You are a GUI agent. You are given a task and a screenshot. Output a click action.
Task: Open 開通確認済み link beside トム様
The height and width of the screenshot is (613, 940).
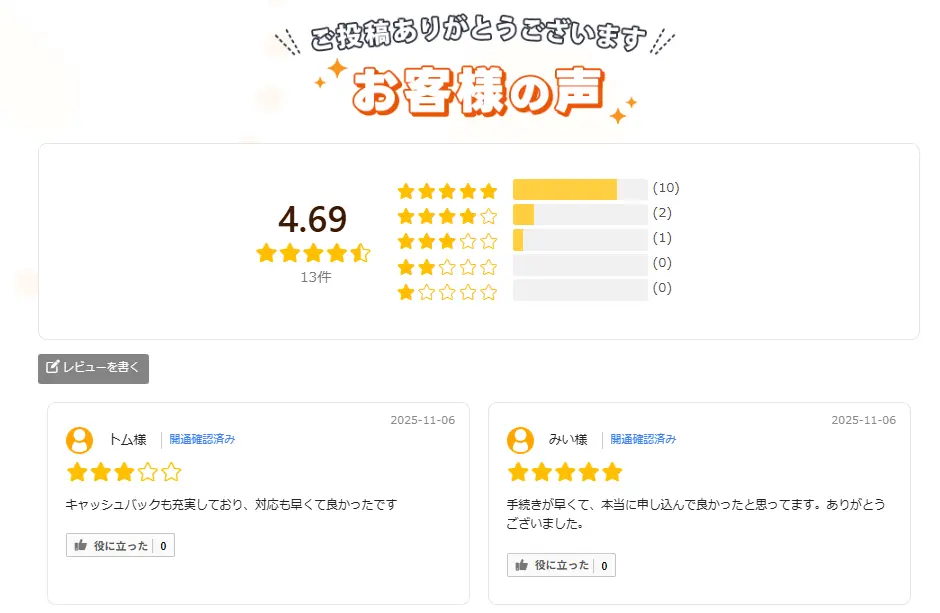(x=202, y=439)
